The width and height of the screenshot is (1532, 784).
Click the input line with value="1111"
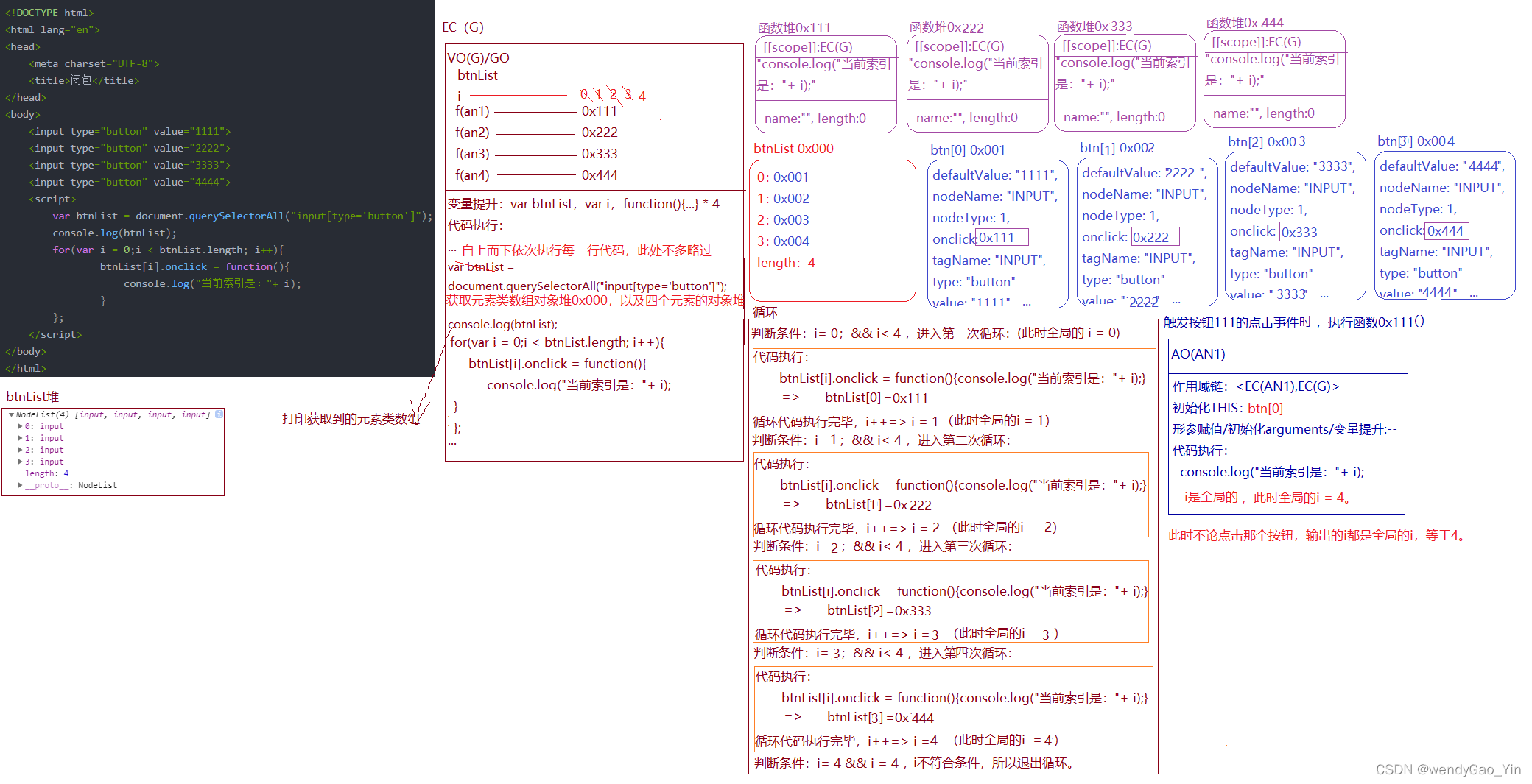[x=130, y=131]
